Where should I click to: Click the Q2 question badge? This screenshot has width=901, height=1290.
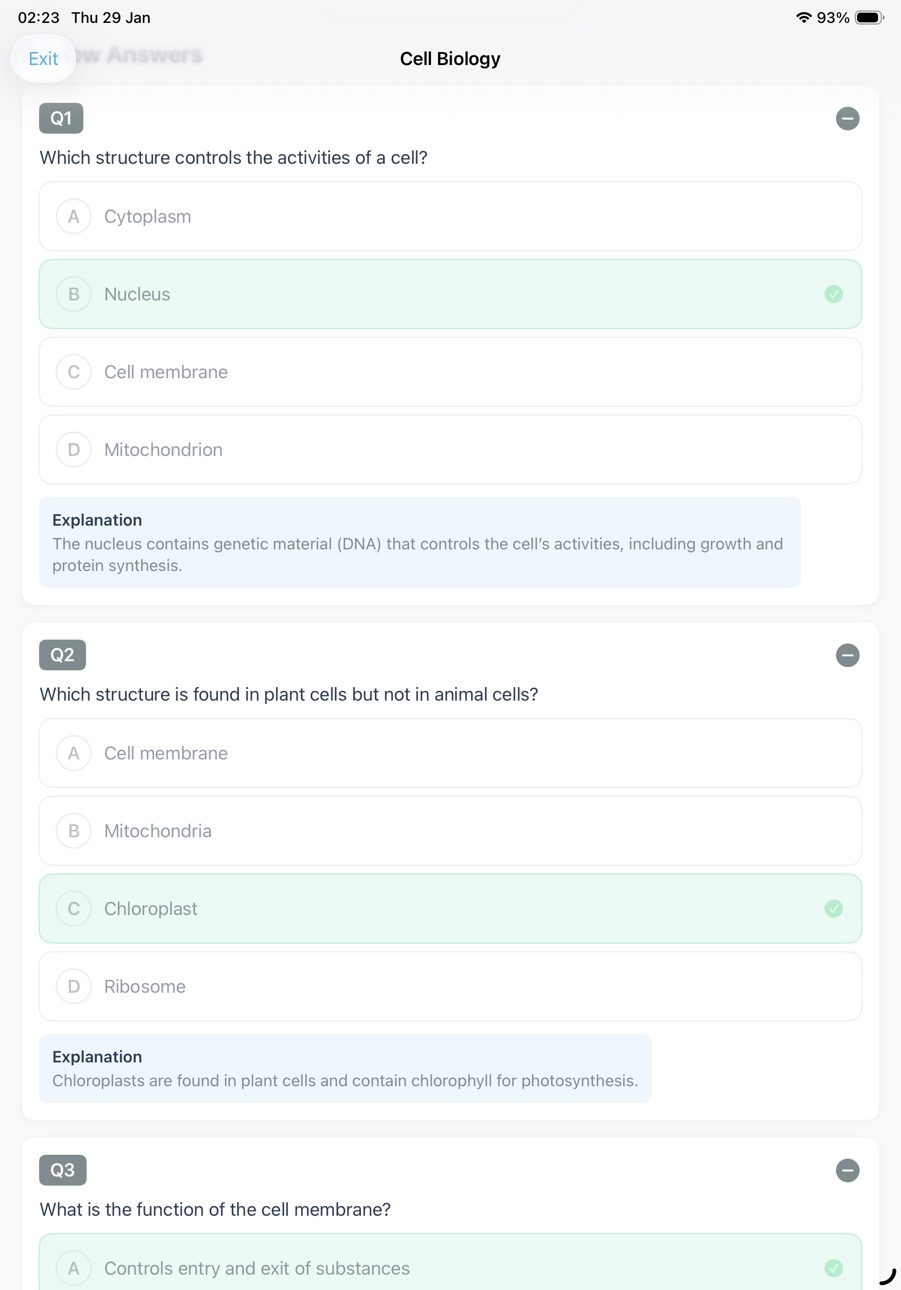pyautogui.click(x=62, y=655)
